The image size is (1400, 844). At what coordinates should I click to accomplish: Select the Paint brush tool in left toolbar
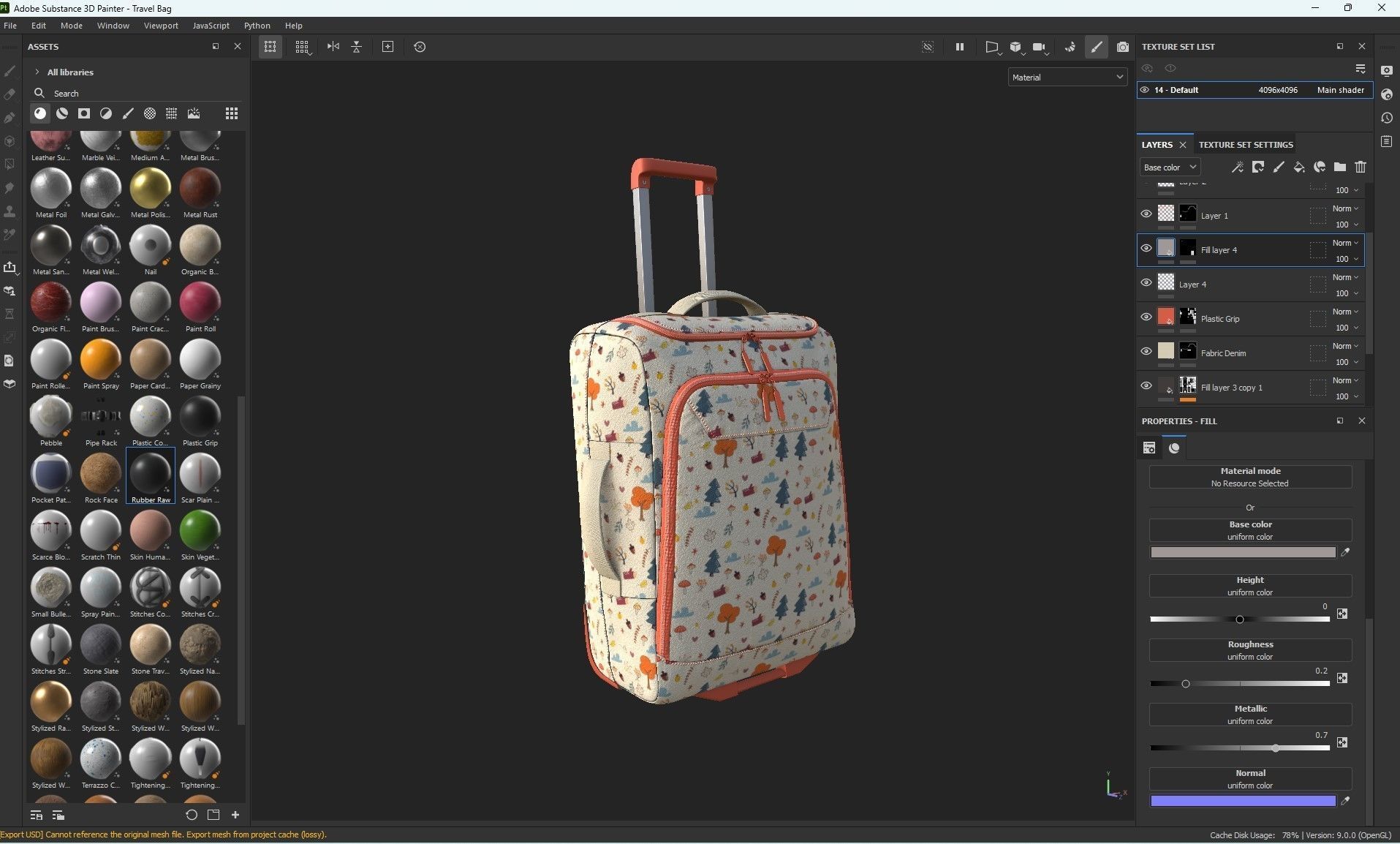coord(10,71)
